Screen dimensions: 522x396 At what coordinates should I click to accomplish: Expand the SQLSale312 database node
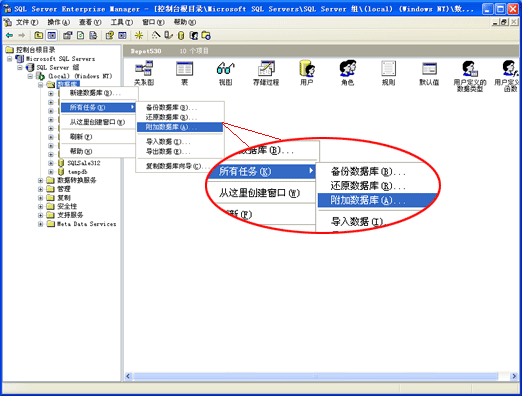pyautogui.click(x=51, y=163)
